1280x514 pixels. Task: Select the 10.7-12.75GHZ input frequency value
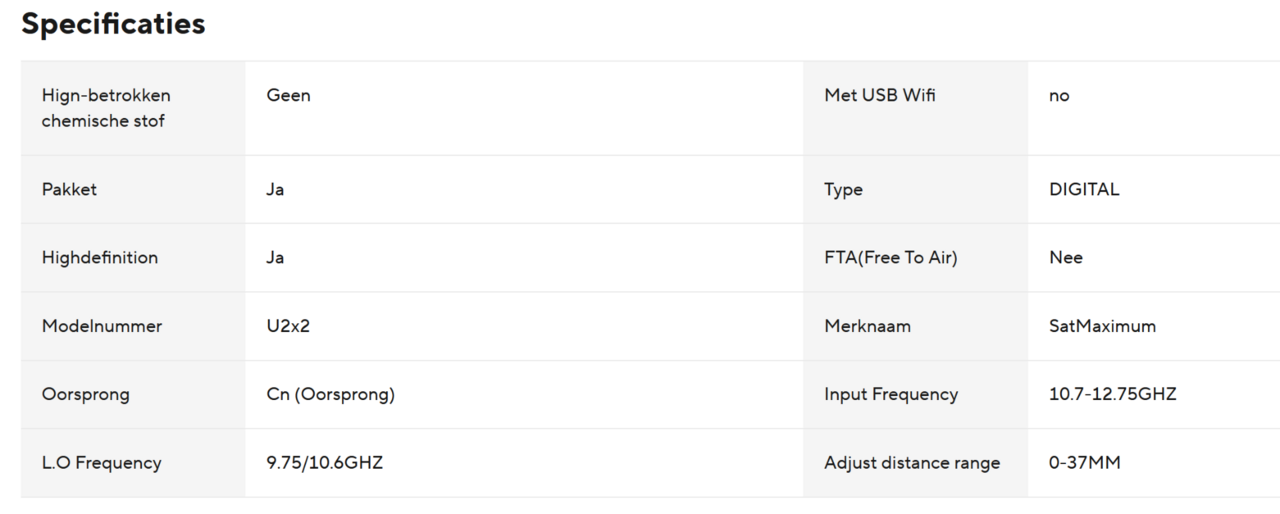pyautogui.click(x=1112, y=394)
